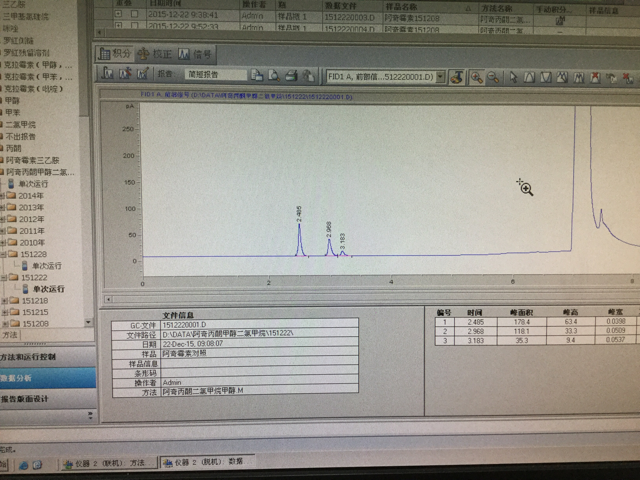Screen dimensions: 640x480
Task: Click peak 1 row with time 2.485
Action: 537,322
